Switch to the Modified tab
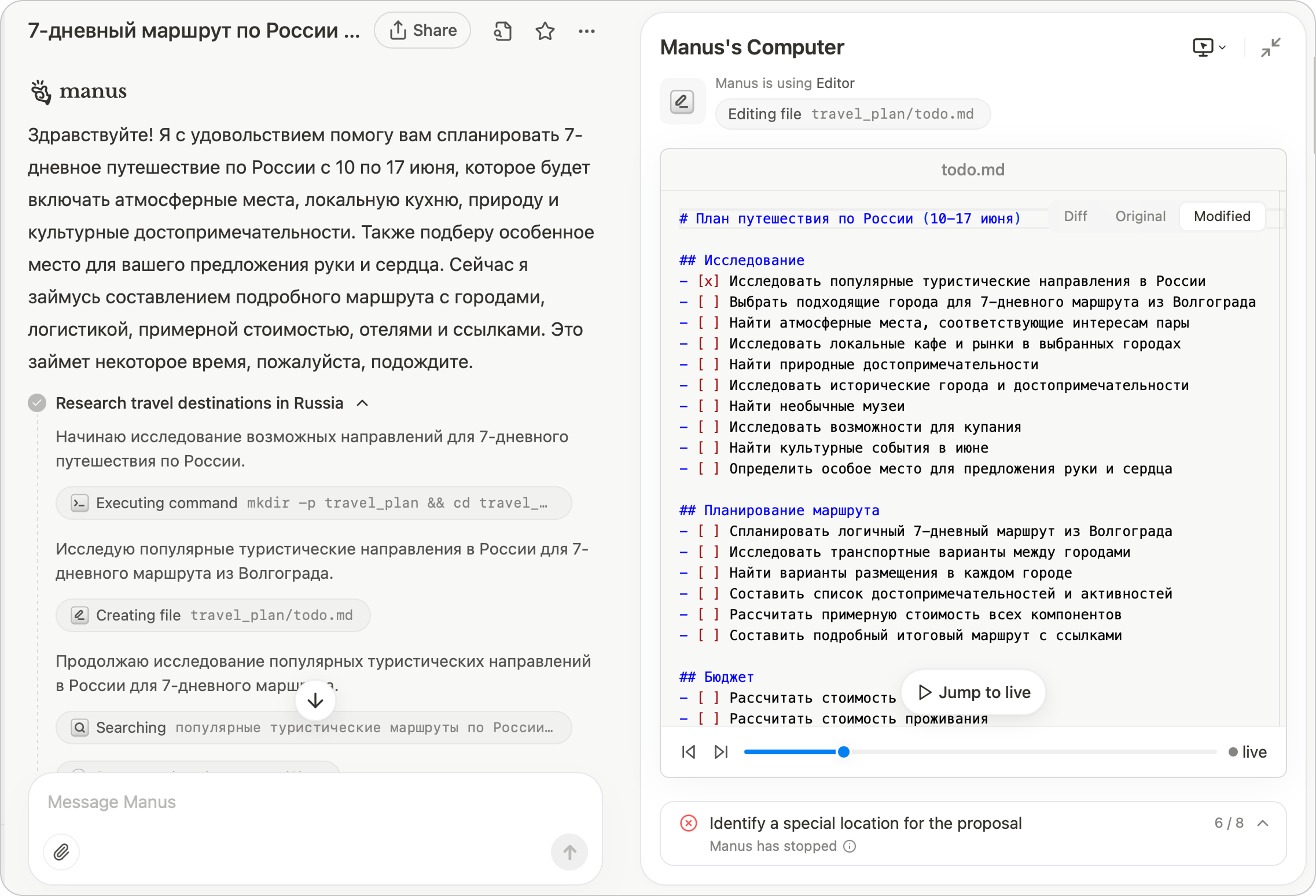Screen dimensions: 1316x896 pyautogui.click(x=1222, y=216)
